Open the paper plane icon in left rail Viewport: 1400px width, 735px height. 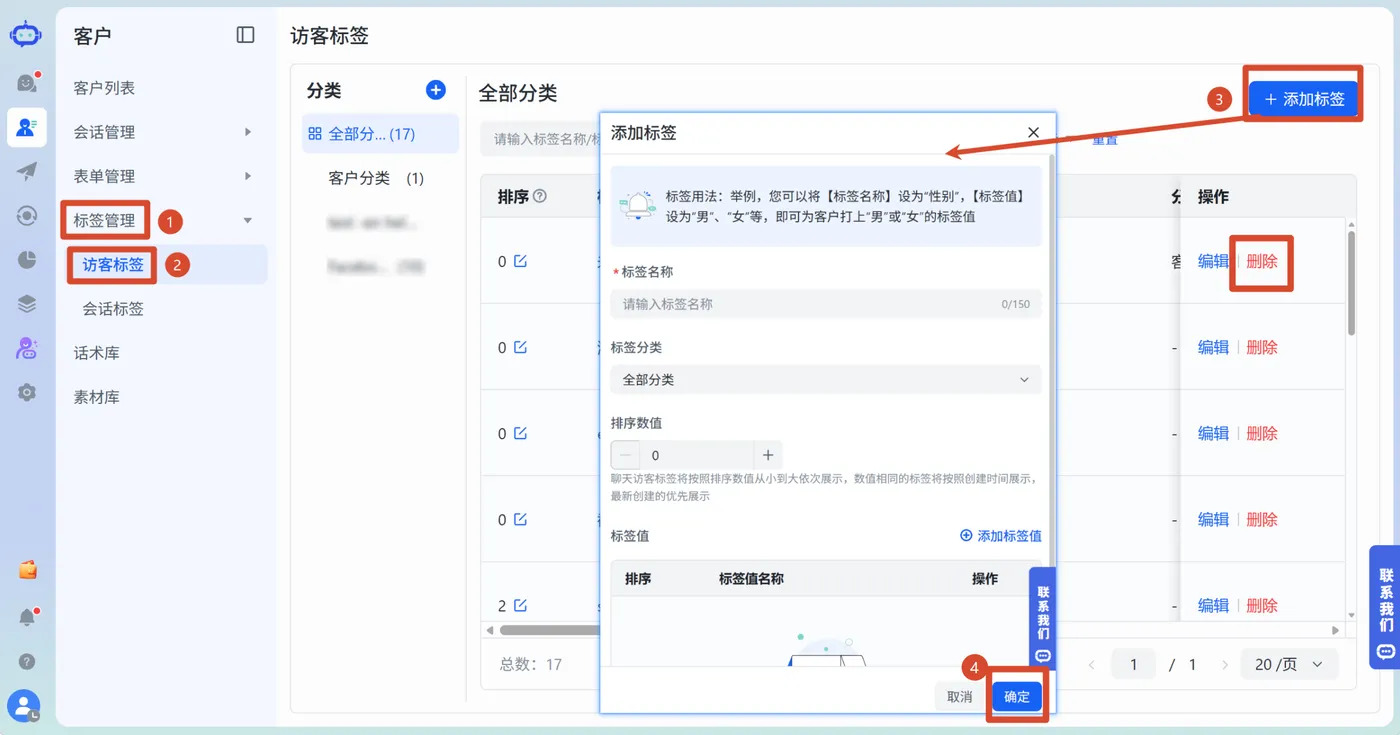point(27,171)
